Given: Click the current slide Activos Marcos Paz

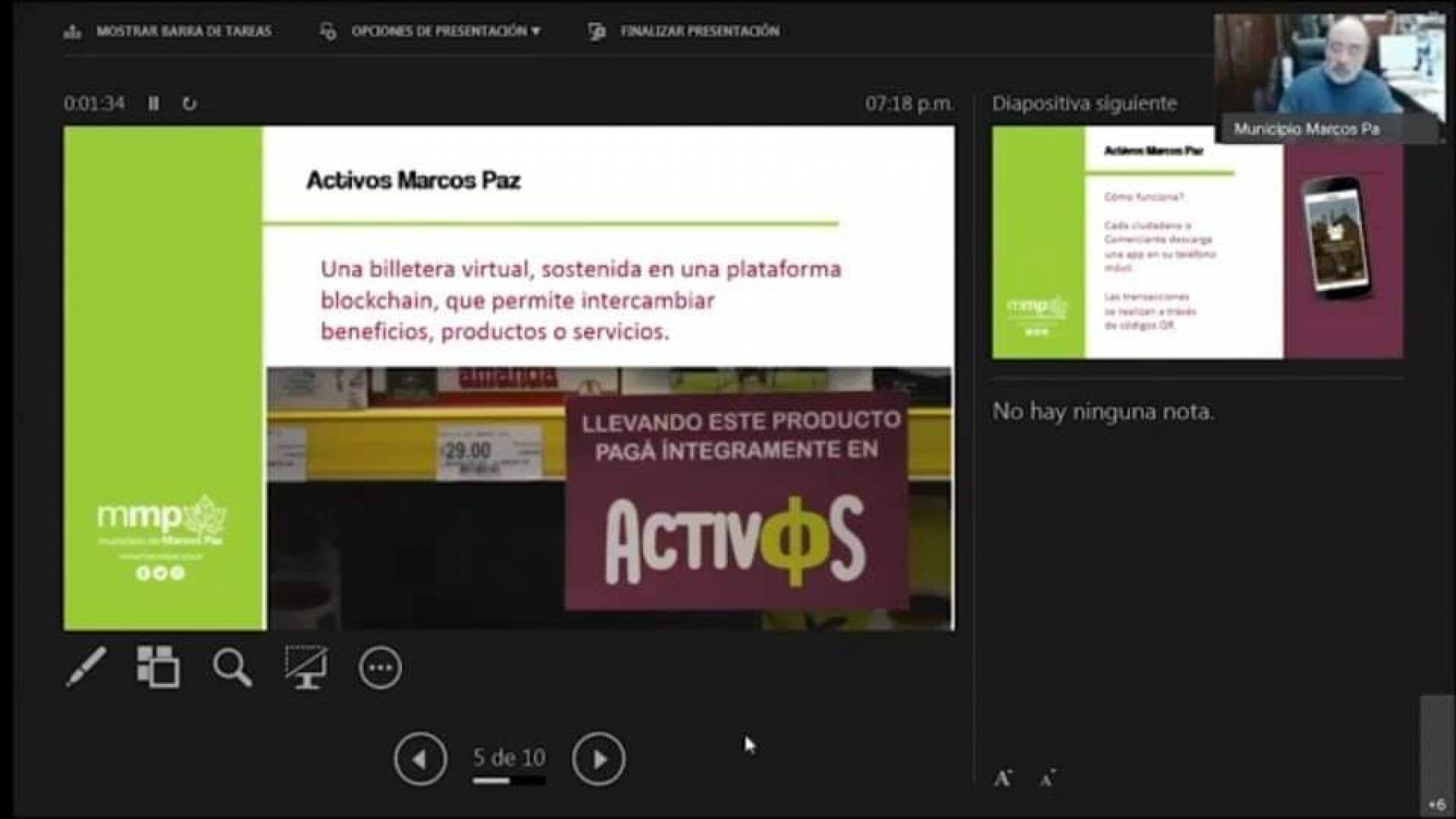Looking at the screenshot, I should coord(509,378).
